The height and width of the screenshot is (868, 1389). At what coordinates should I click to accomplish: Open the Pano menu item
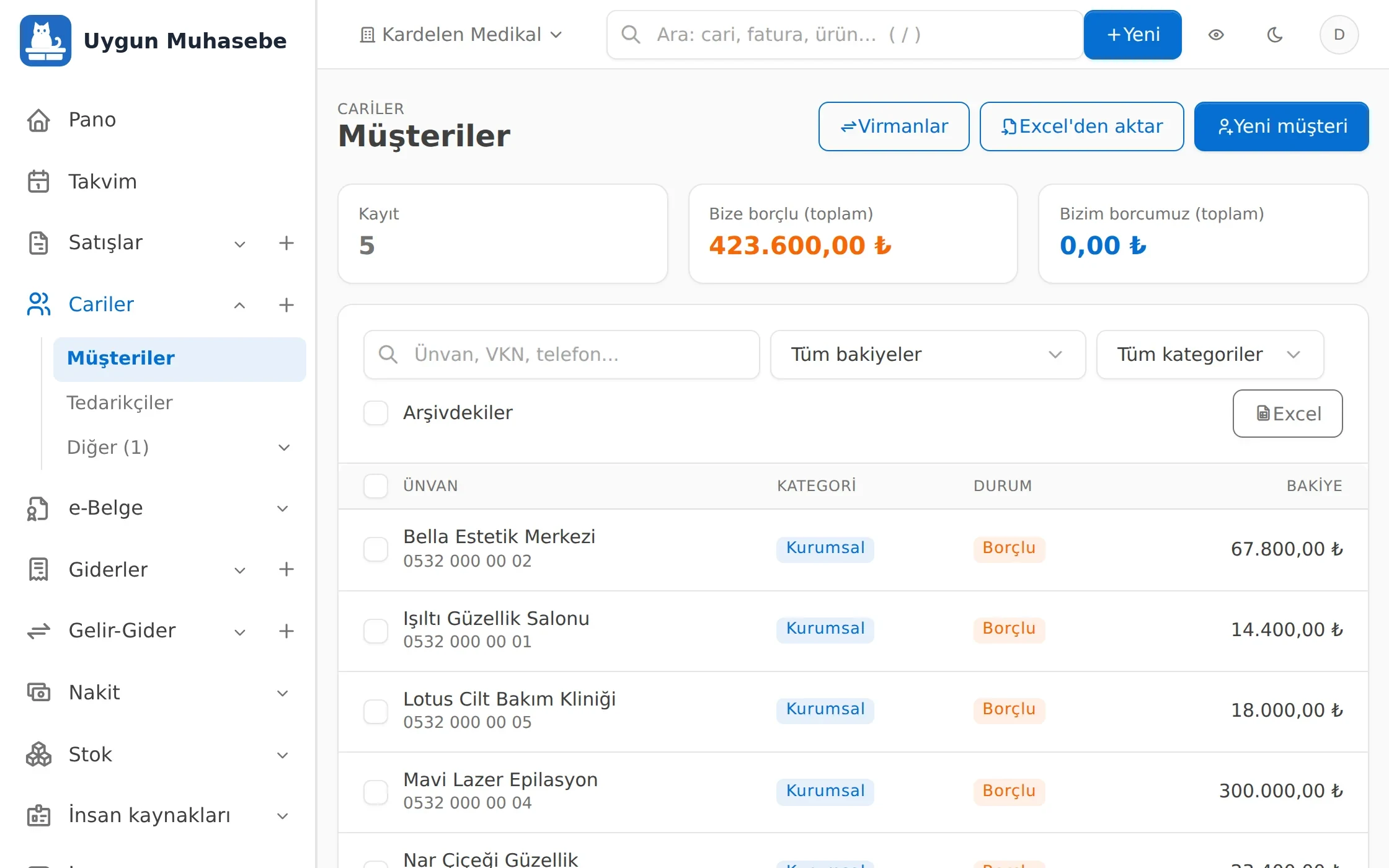92,120
